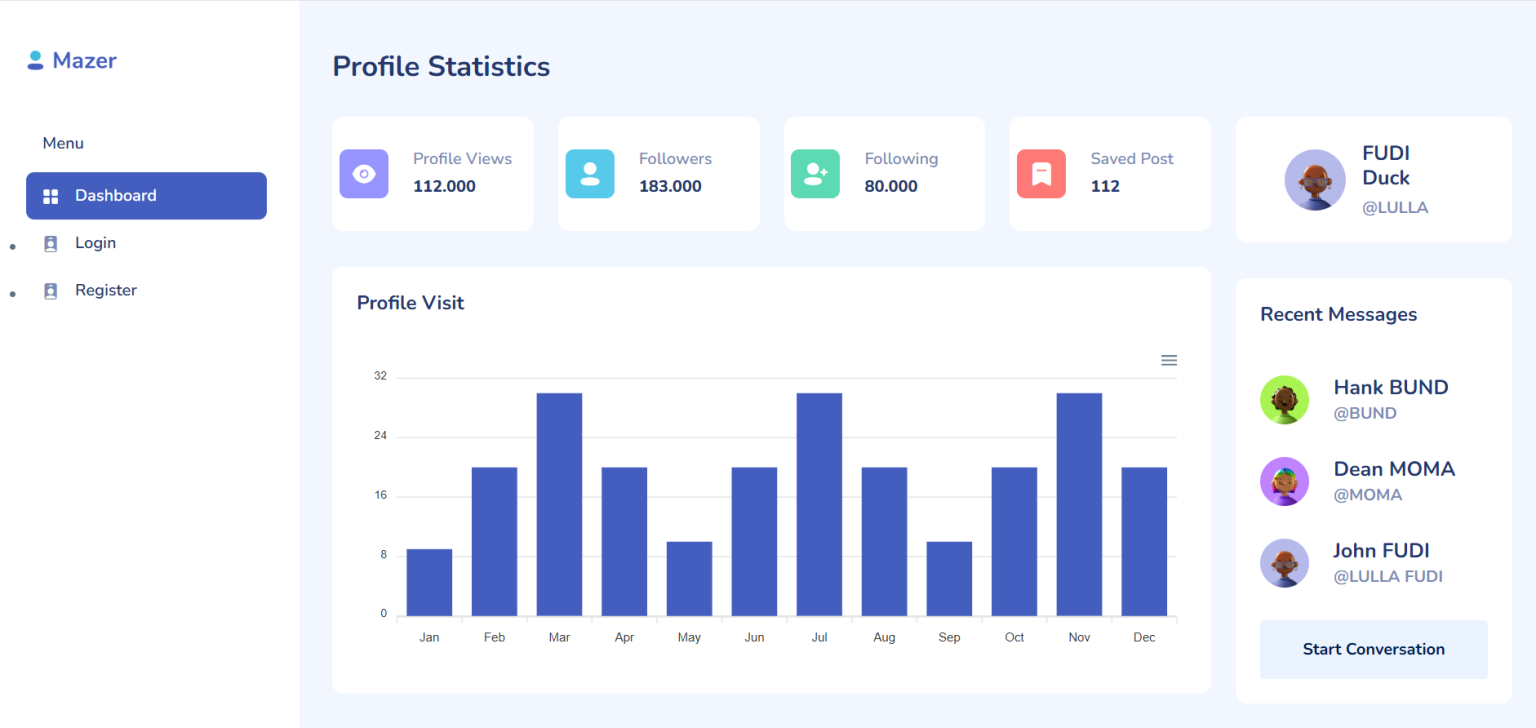Click the bullet dot next to Register
Viewport: 1536px width, 728px height.
point(12,291)
